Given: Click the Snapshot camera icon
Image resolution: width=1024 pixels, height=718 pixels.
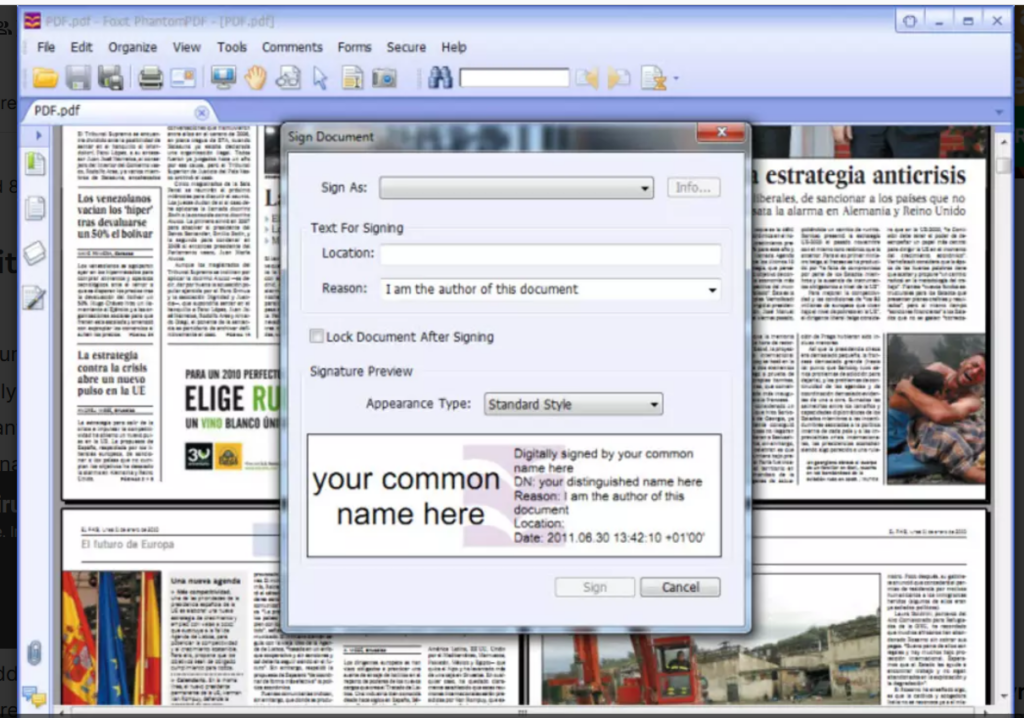Looking at the screenshot, I should click(x=385, y=78).
